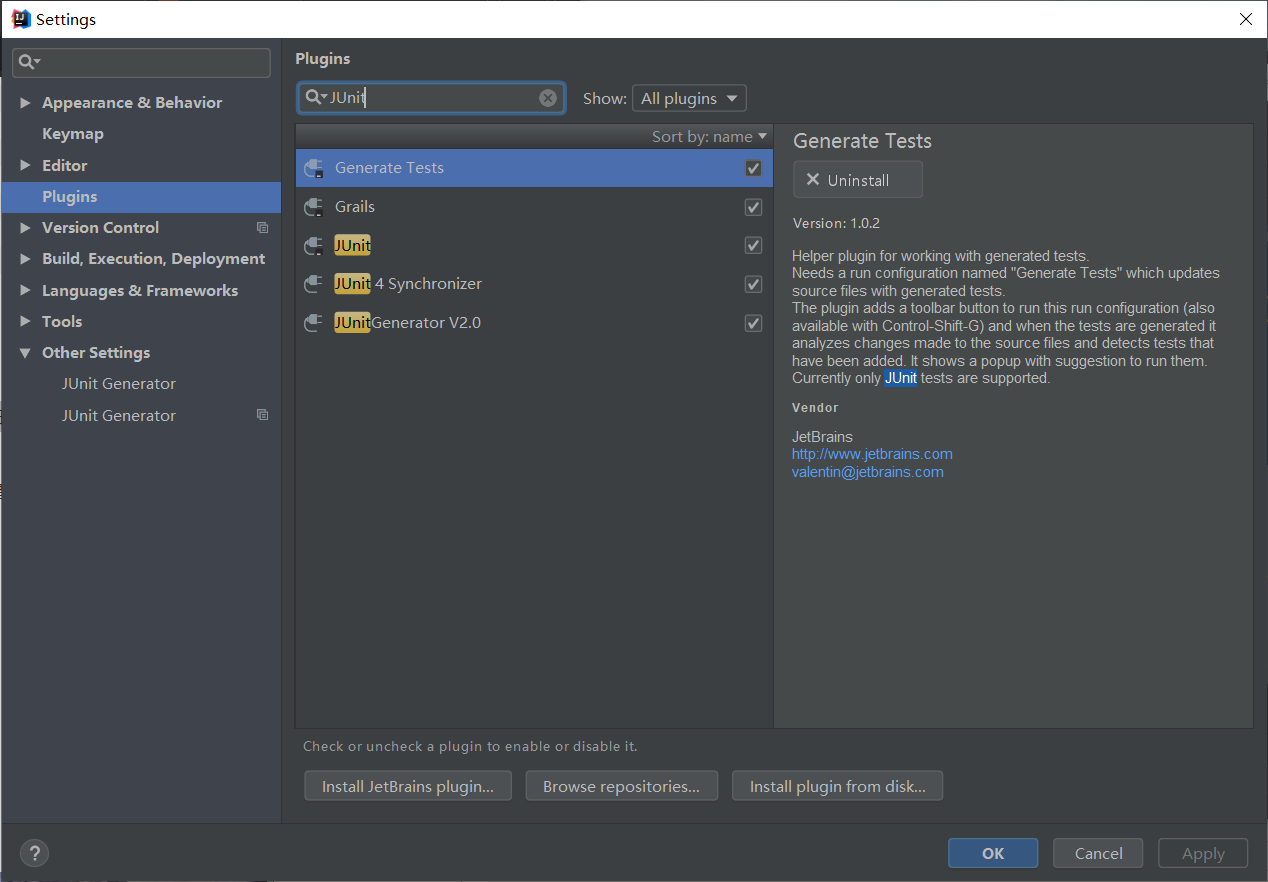Screen dimensions: 1268x882
Task: Uncheck the JUnit plugin checkbox
Action: click(x=754, y=245)
